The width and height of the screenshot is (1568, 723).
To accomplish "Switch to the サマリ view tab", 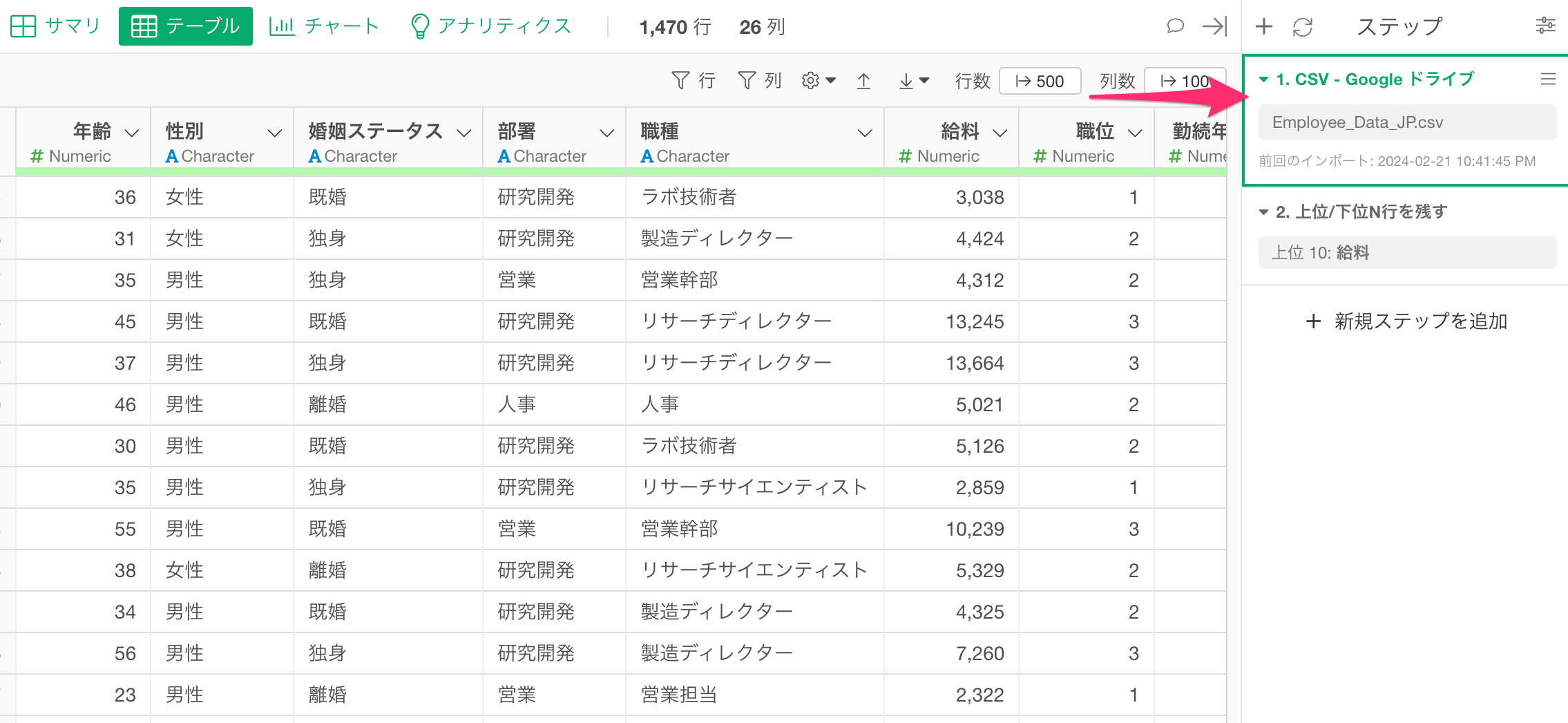I will pyautogui.click(x=56, y=26).
